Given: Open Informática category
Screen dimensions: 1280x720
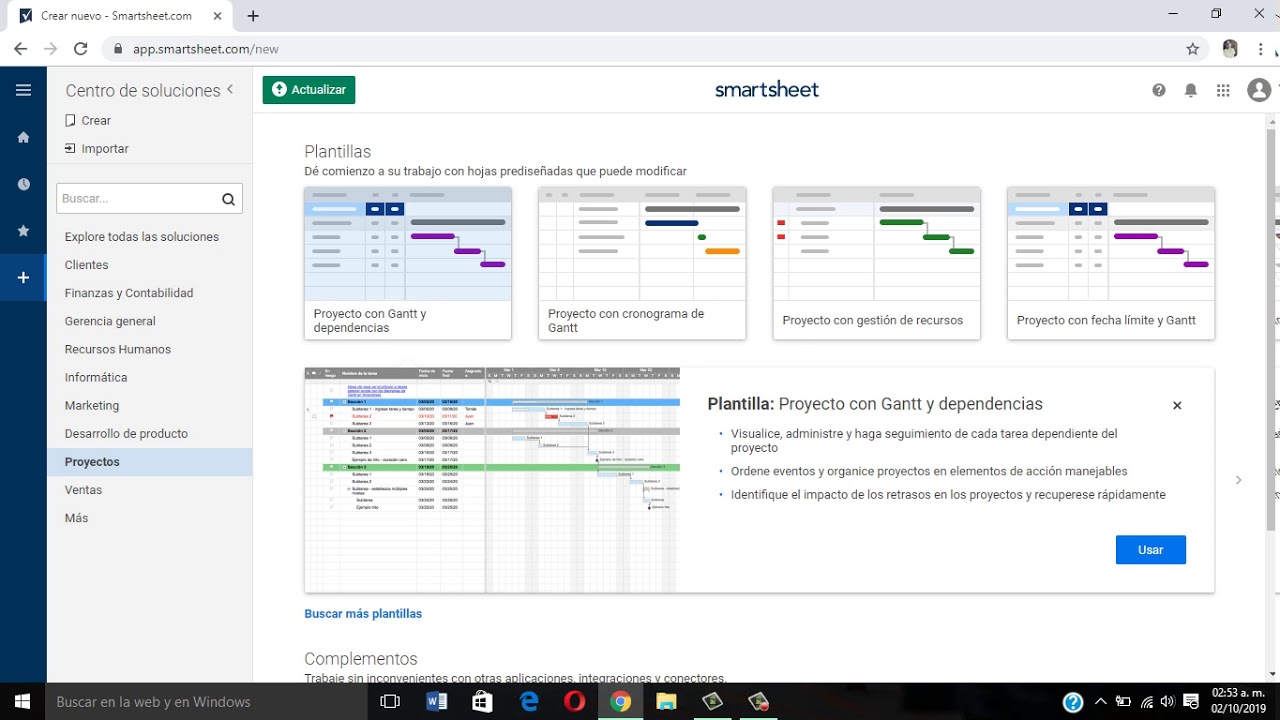Looking at the screenshot, I should 96,377.
